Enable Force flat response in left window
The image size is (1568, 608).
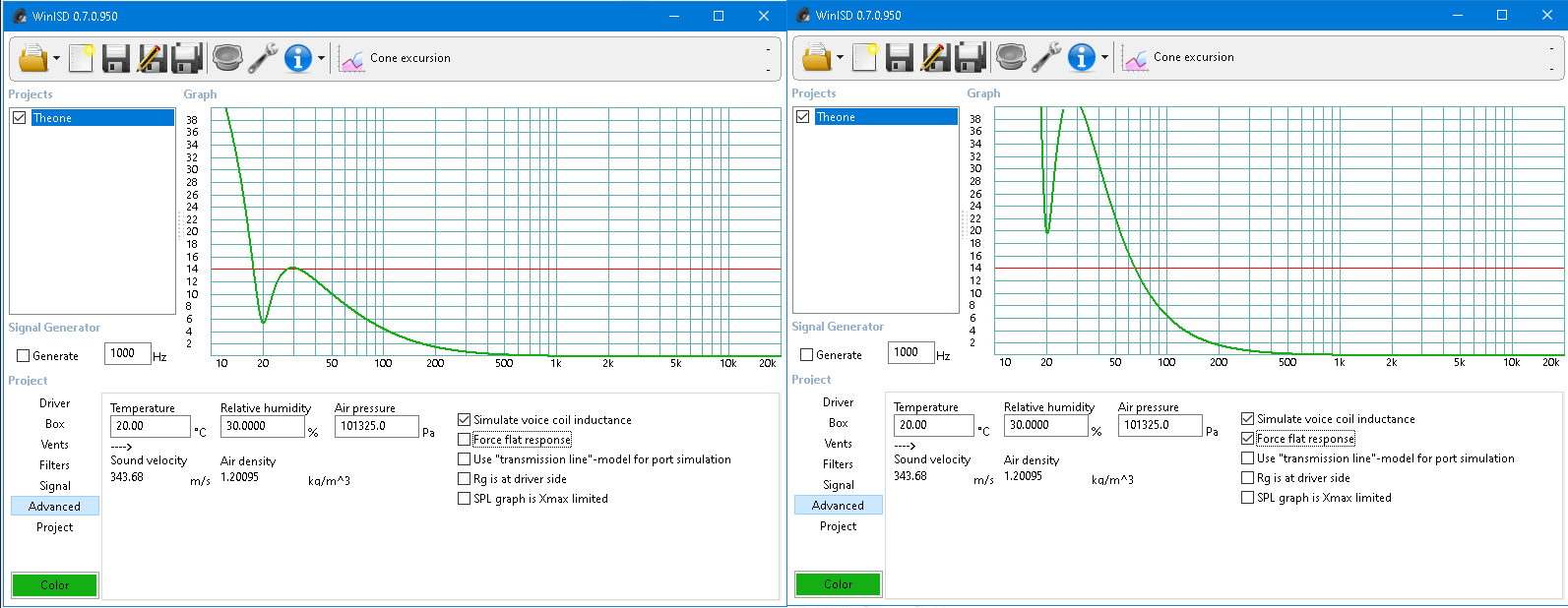point(464,439)
